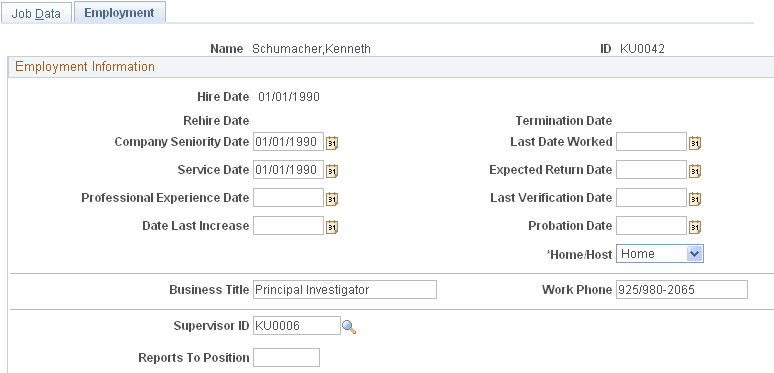
Task: Edit the Supervisor ID field
Action: pyautogui.click(x=297, y=326)
